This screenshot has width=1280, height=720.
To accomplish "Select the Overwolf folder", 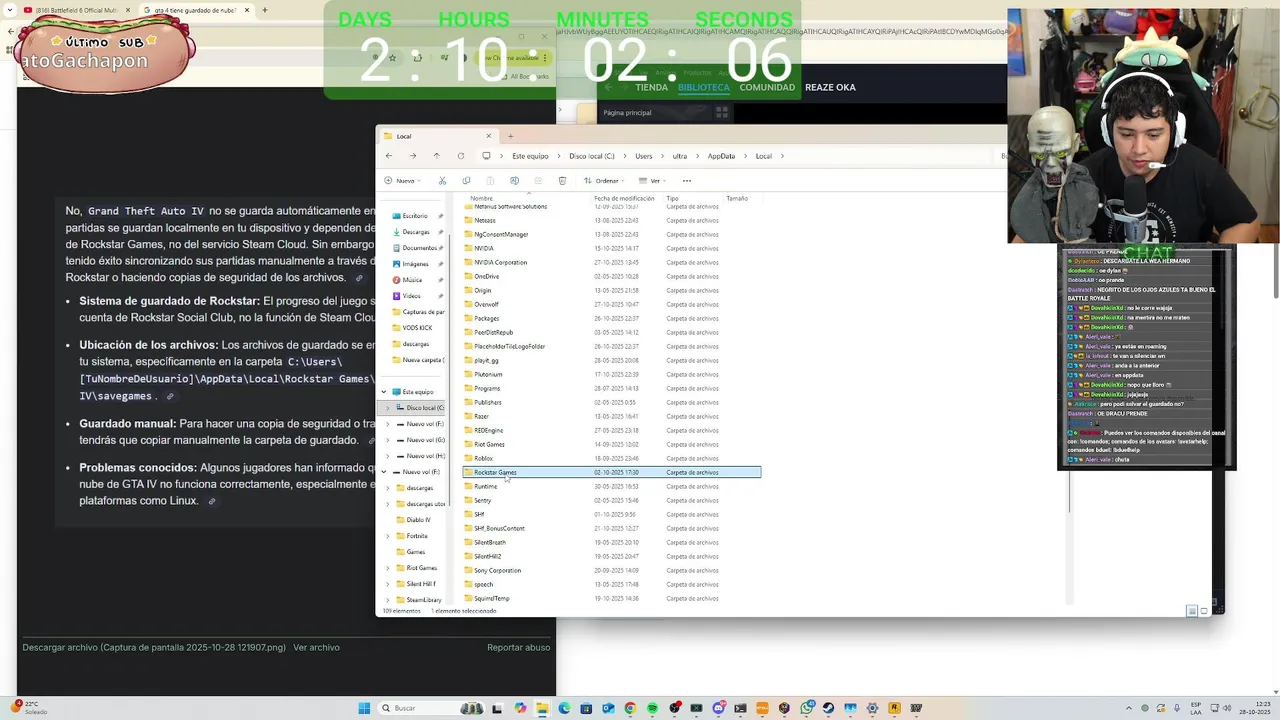I will pos(486,304).
